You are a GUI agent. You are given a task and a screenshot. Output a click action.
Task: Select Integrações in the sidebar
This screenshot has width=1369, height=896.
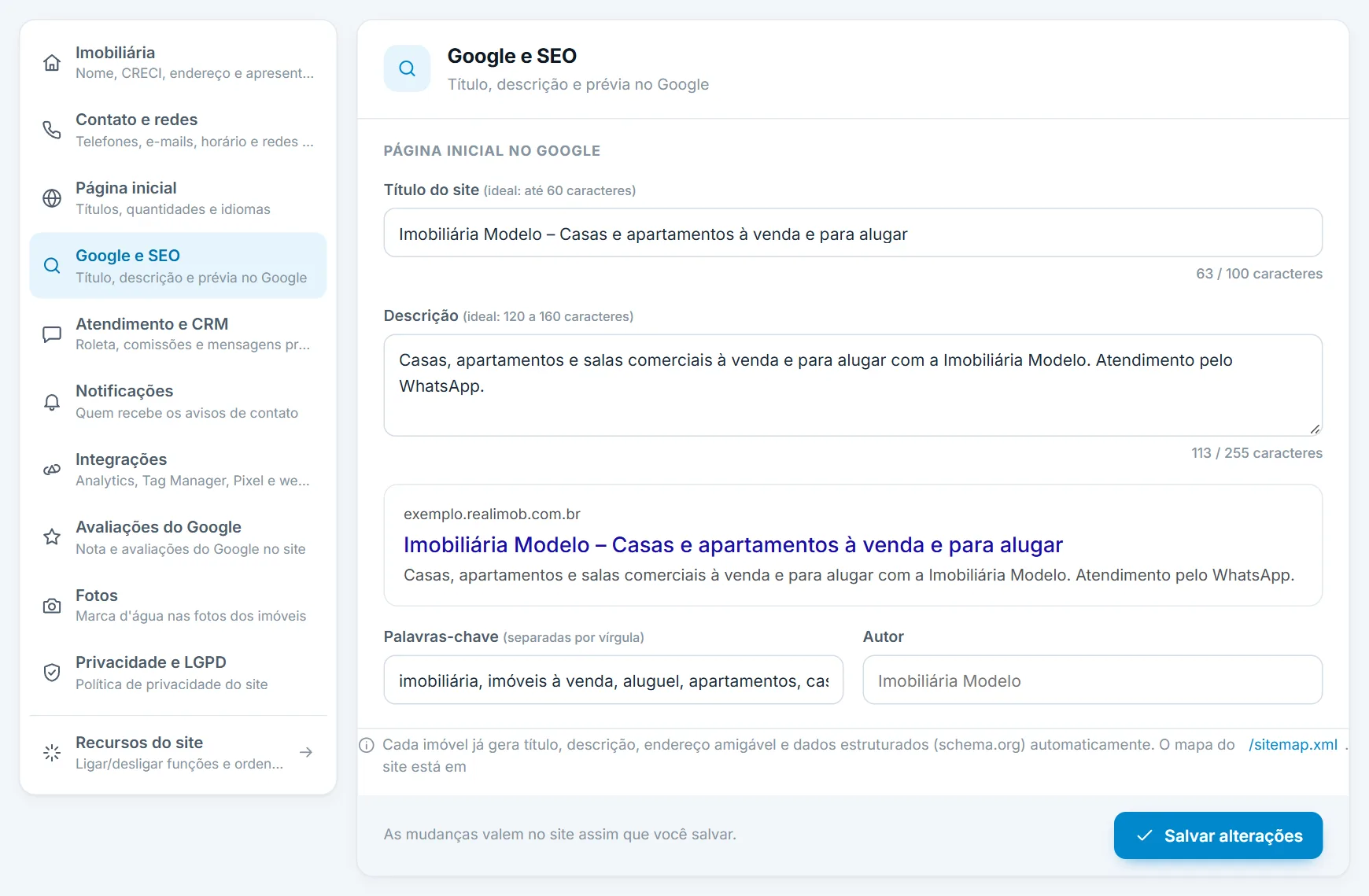click(178, 470)
